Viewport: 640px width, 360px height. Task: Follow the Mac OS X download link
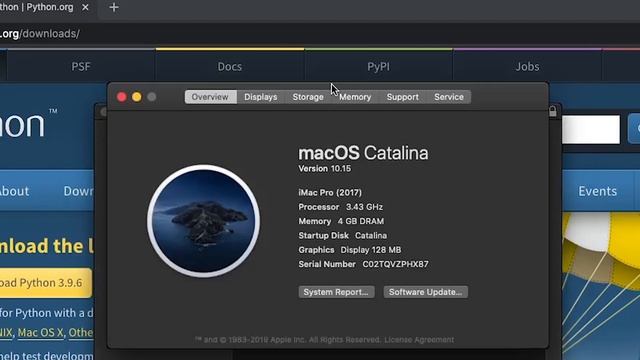pyautogui.click(x=40, y=333)
